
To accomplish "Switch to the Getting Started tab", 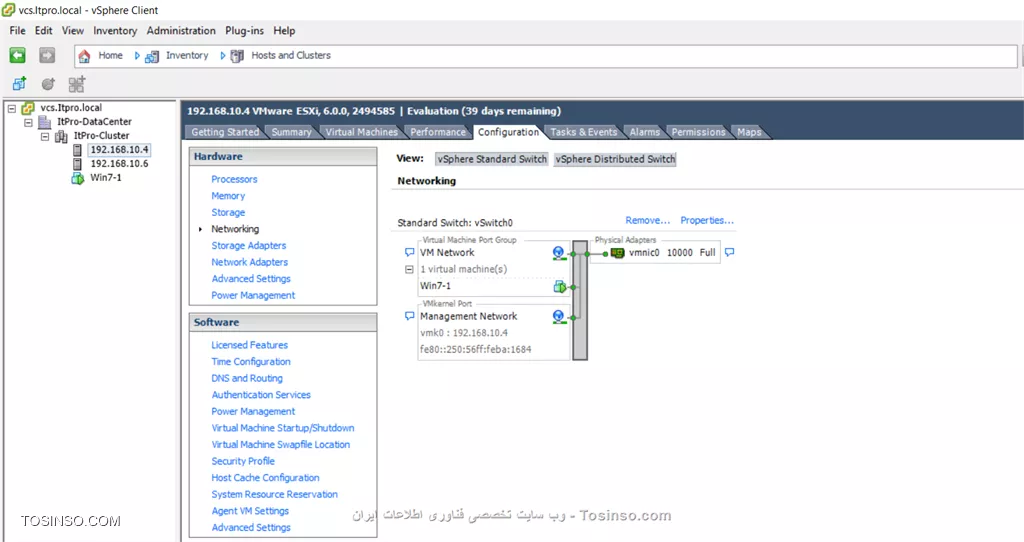I will [x=225, y=132].
